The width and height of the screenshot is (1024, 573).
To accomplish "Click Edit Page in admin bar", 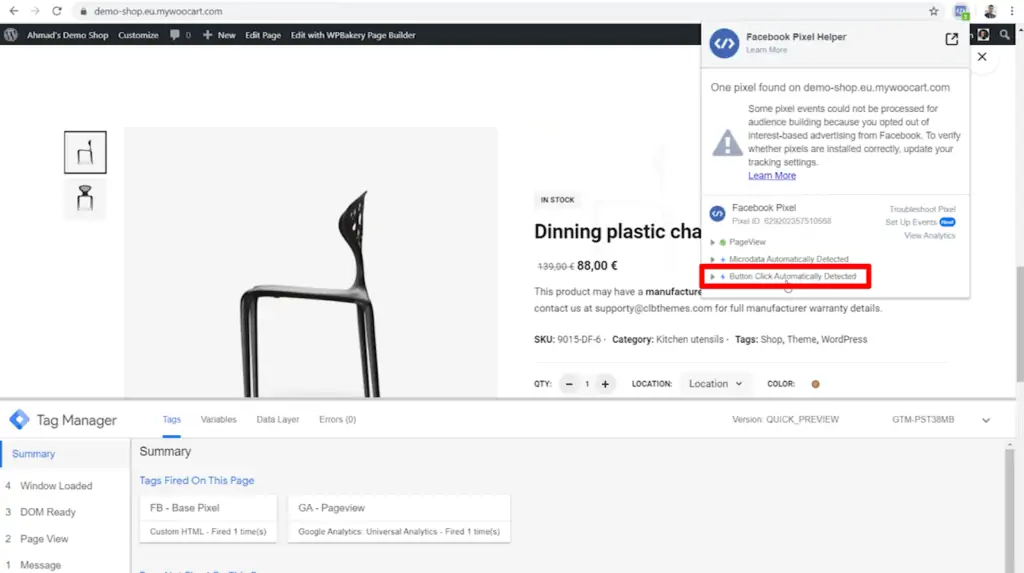I will (x=263, y=35).
